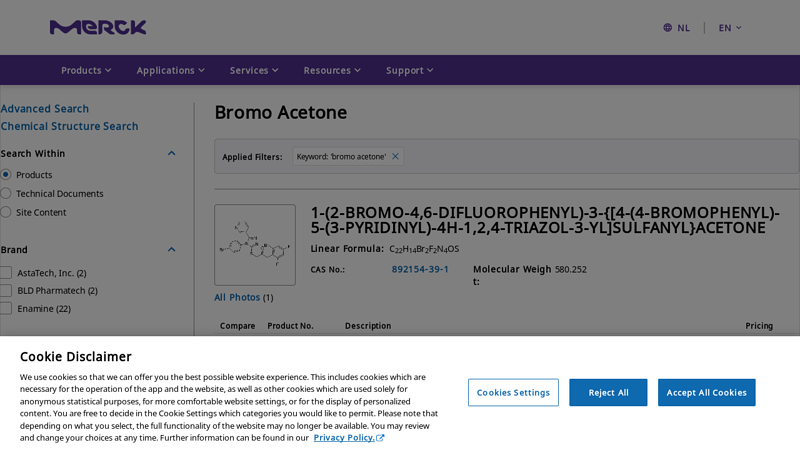
Task: Open Advanced Search
Action: pos(45,109)
